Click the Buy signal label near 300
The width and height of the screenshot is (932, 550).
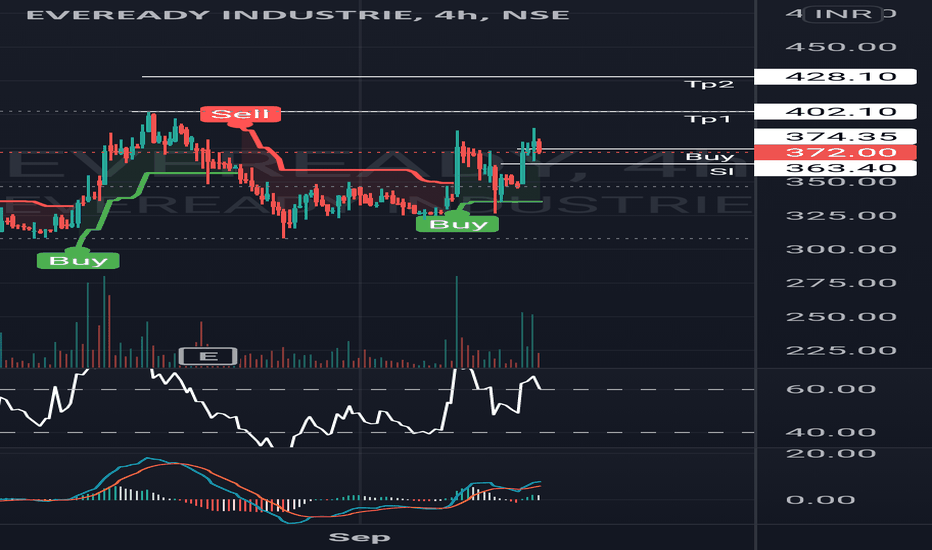tap(78, 260)
